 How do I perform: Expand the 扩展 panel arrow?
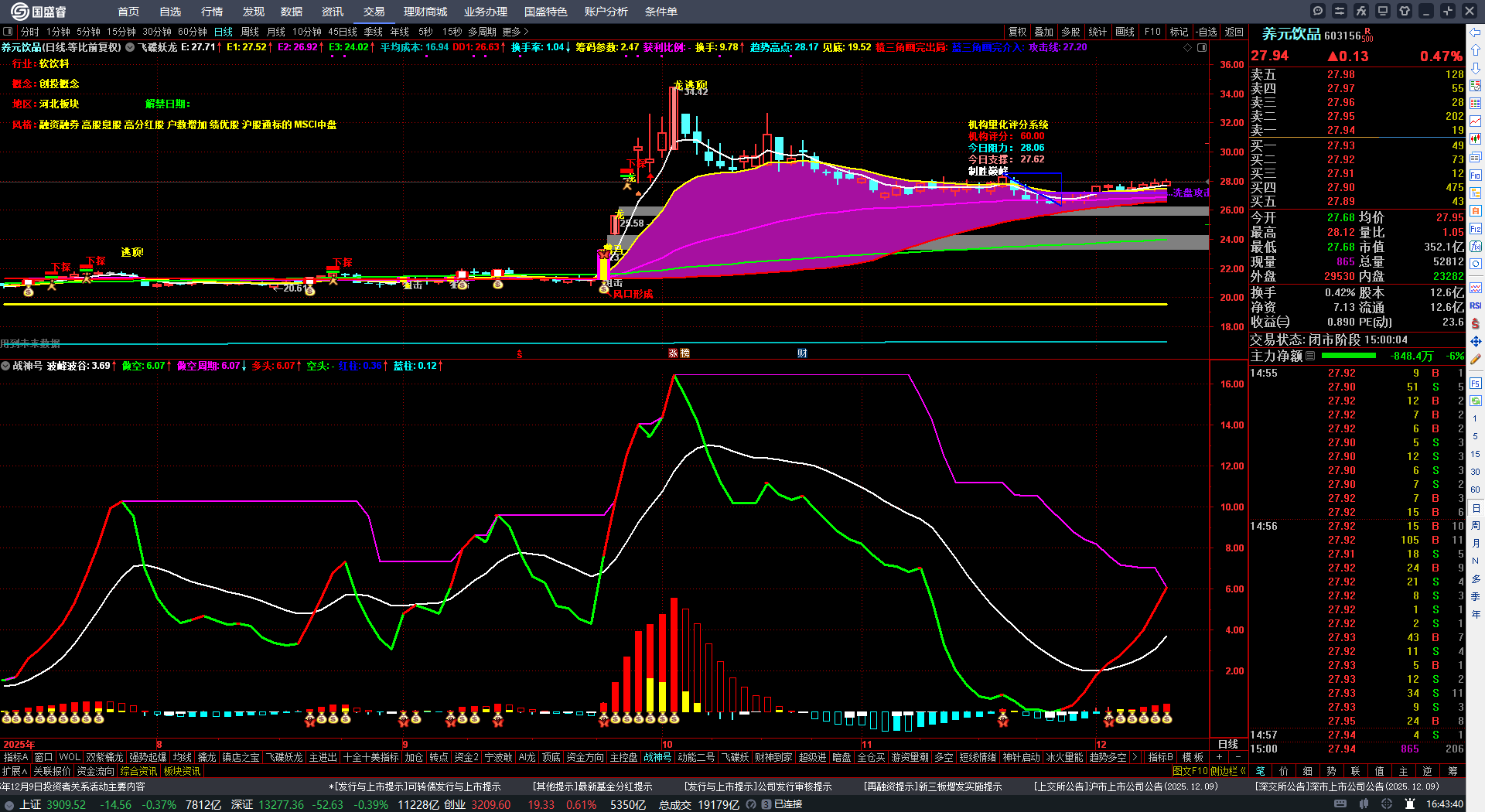(15, 771)
